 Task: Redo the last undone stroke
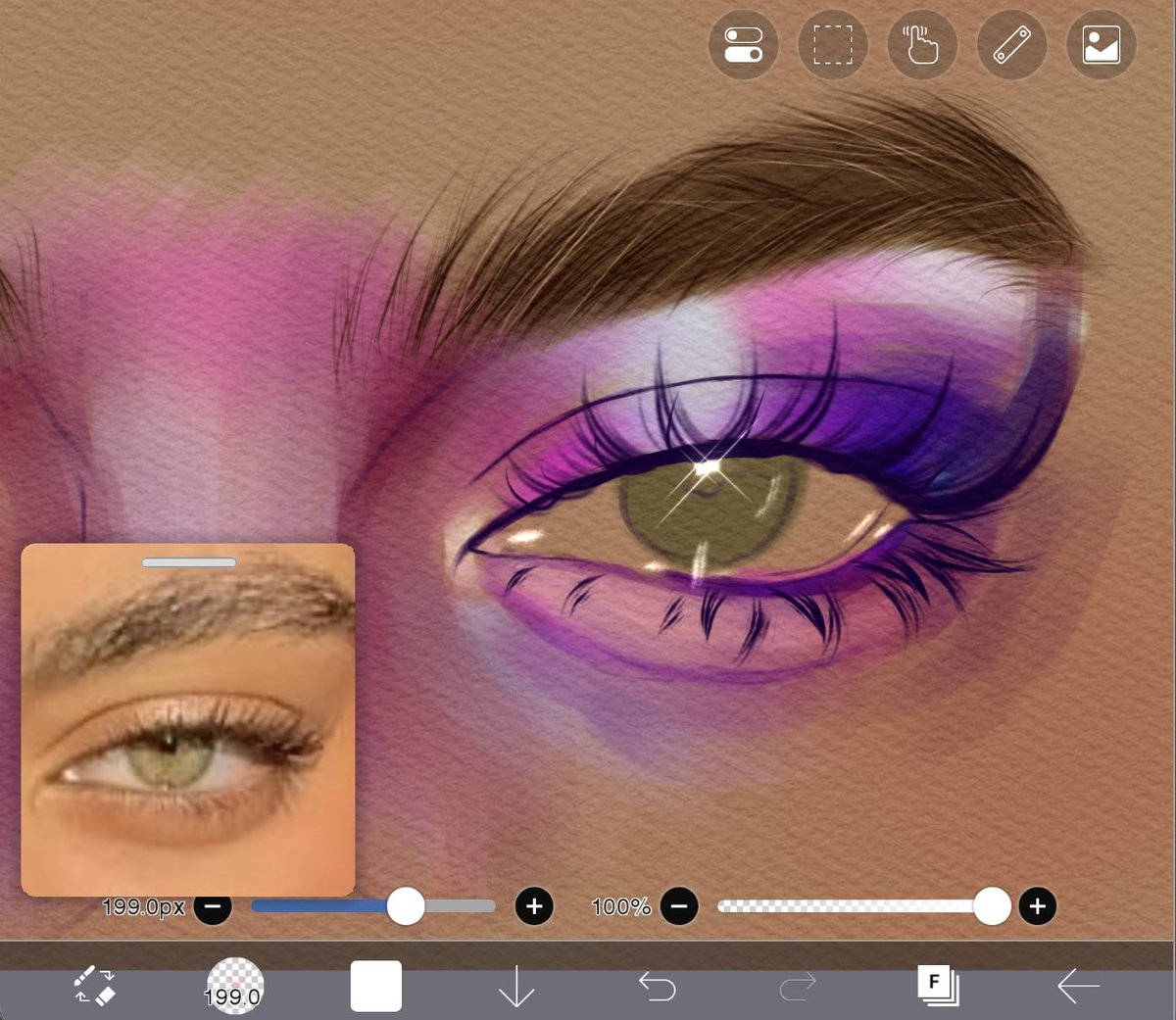(798, 986)
